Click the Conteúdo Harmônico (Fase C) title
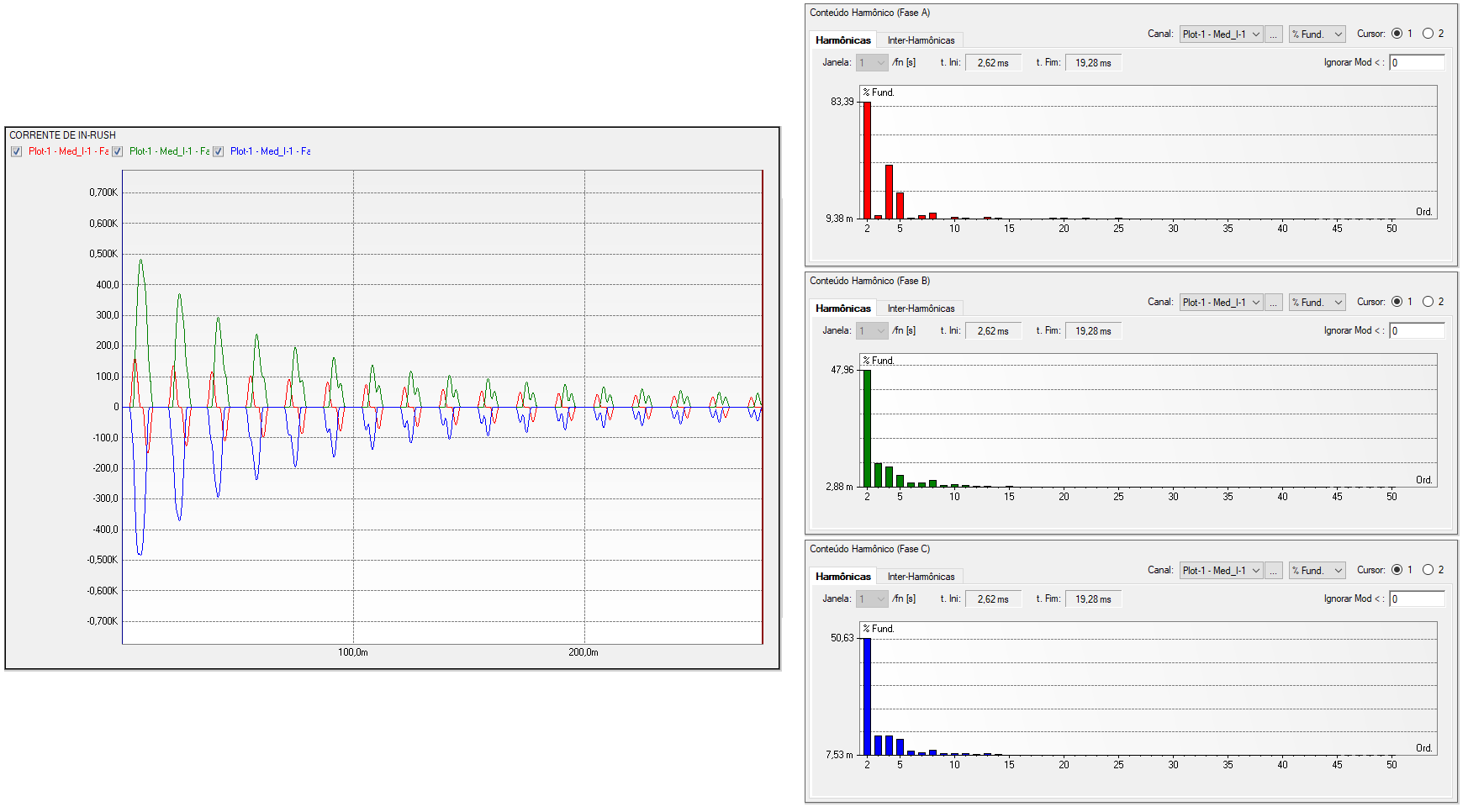Viewport: 1468px width, 812px height. pyautogui.click(x=869, y=549)
